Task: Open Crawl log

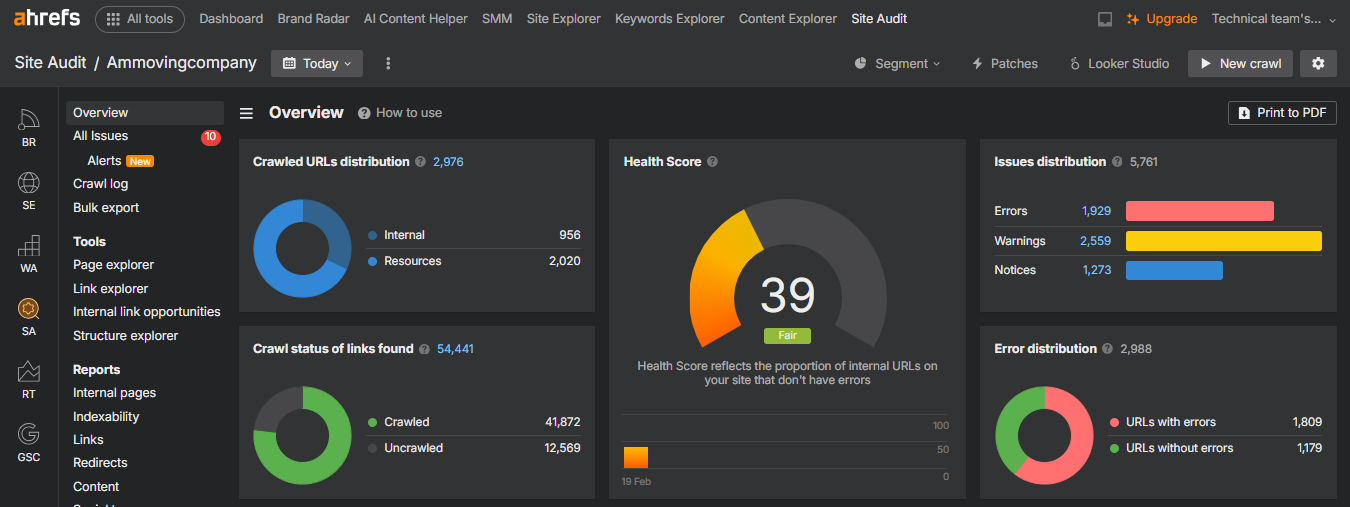Action: click(x=100, y=184)
